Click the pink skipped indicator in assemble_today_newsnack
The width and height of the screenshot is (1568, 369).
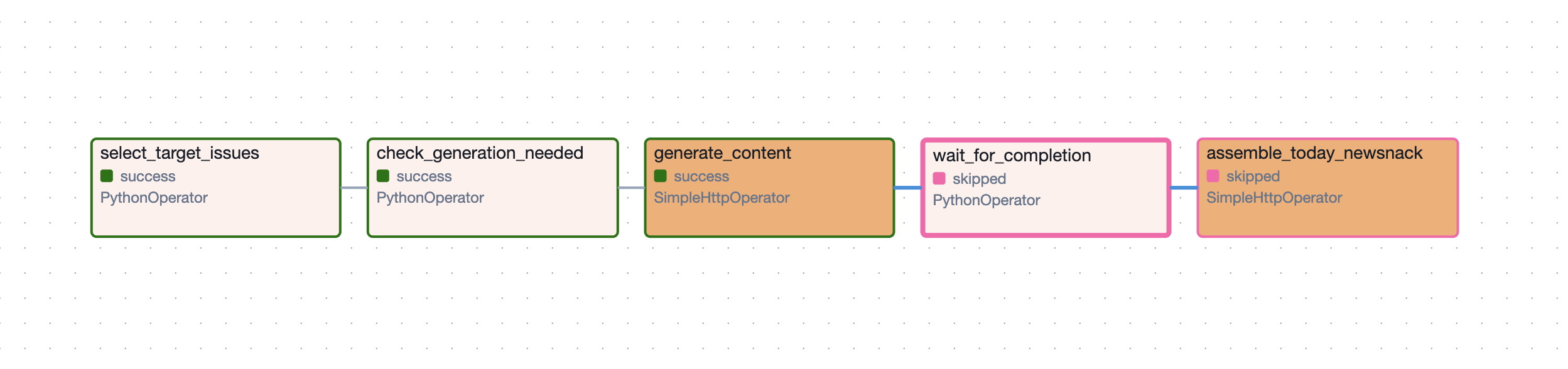click(x=1213, y=176)
